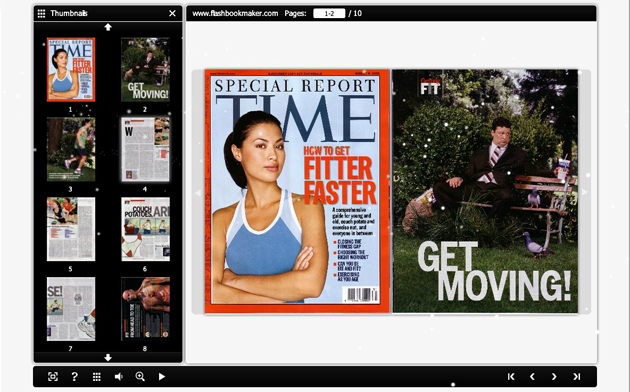630x392 pixels.
Task: Click the page number input field
Action: [x=329, y=13]
